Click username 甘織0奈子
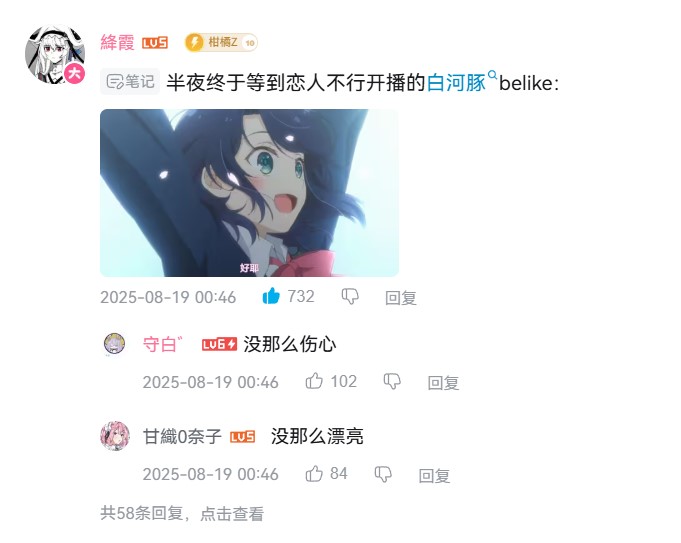 click(x=182, y=436)
